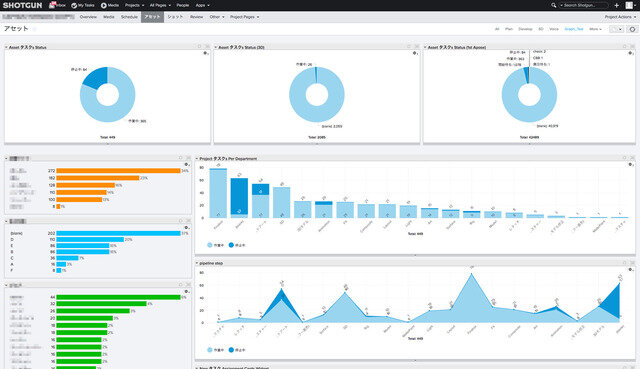Click the plus create icon
Image resolution: width=640 pixels, height=369 pixels.
[x=617, y=5]
